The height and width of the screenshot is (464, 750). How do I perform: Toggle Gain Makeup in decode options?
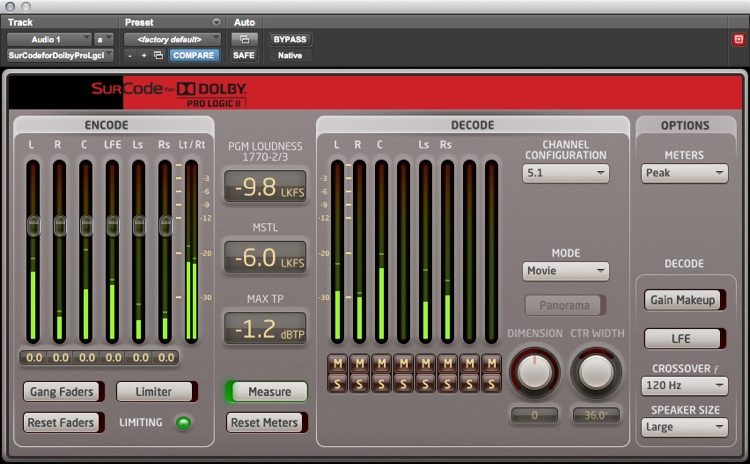tap(685, 300)
